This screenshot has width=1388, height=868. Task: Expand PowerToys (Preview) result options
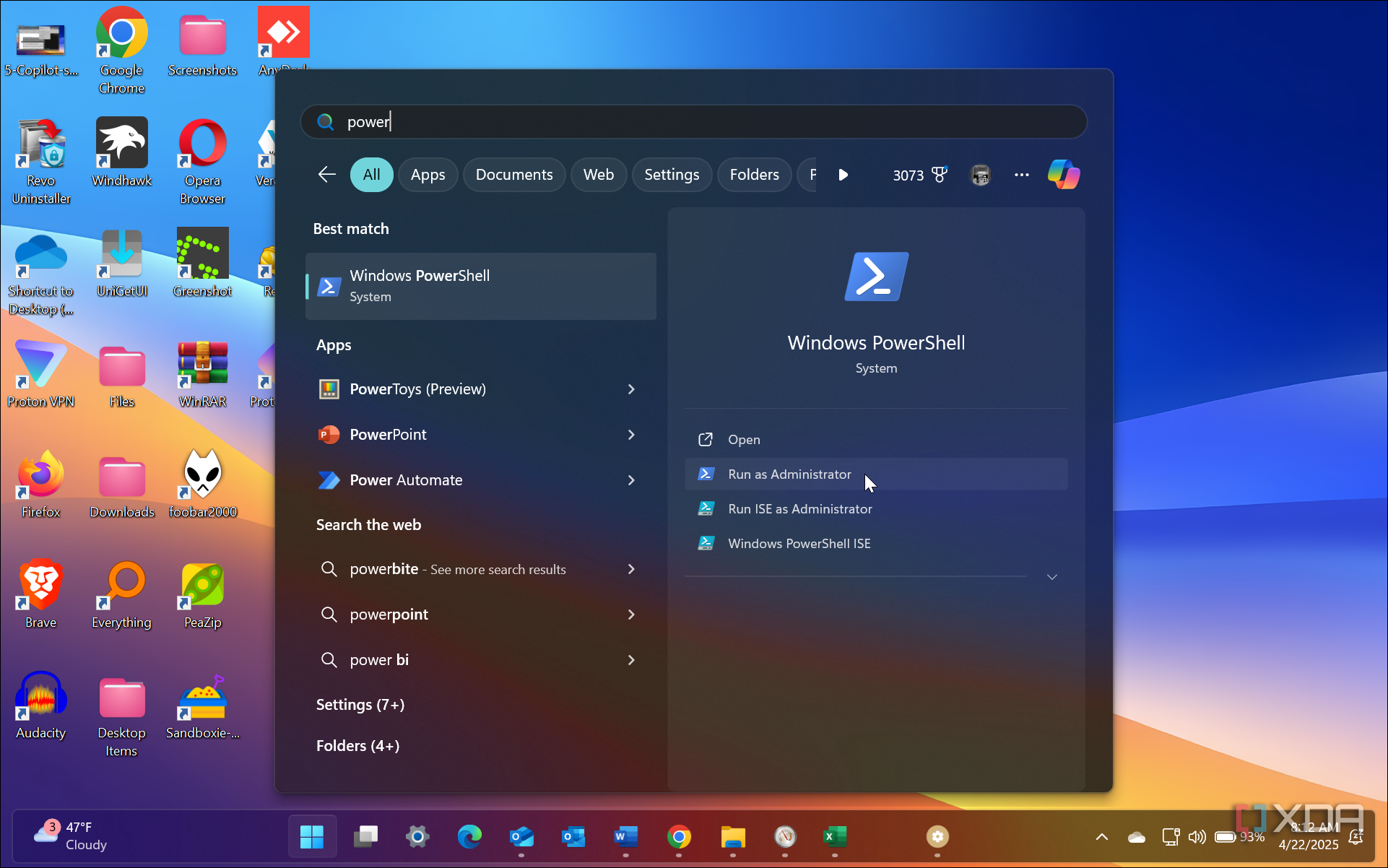[x=631, y=389]
